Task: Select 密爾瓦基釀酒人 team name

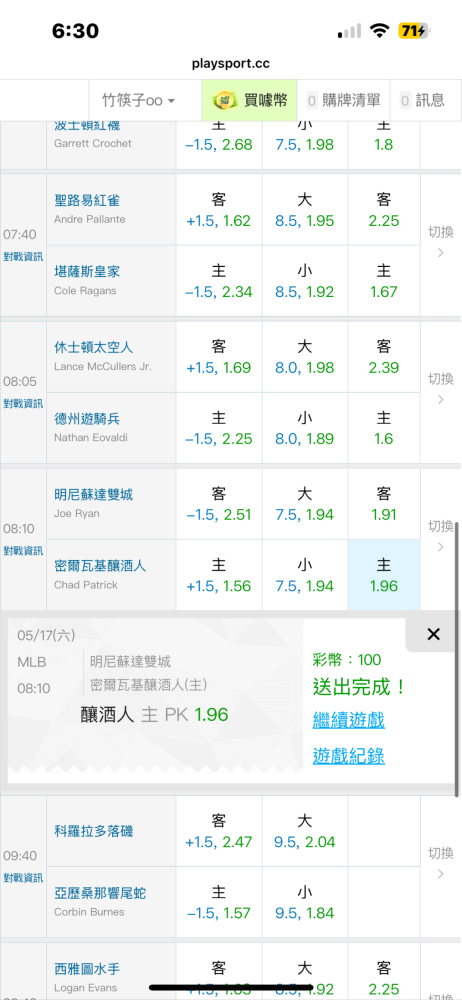Action: 100,566
